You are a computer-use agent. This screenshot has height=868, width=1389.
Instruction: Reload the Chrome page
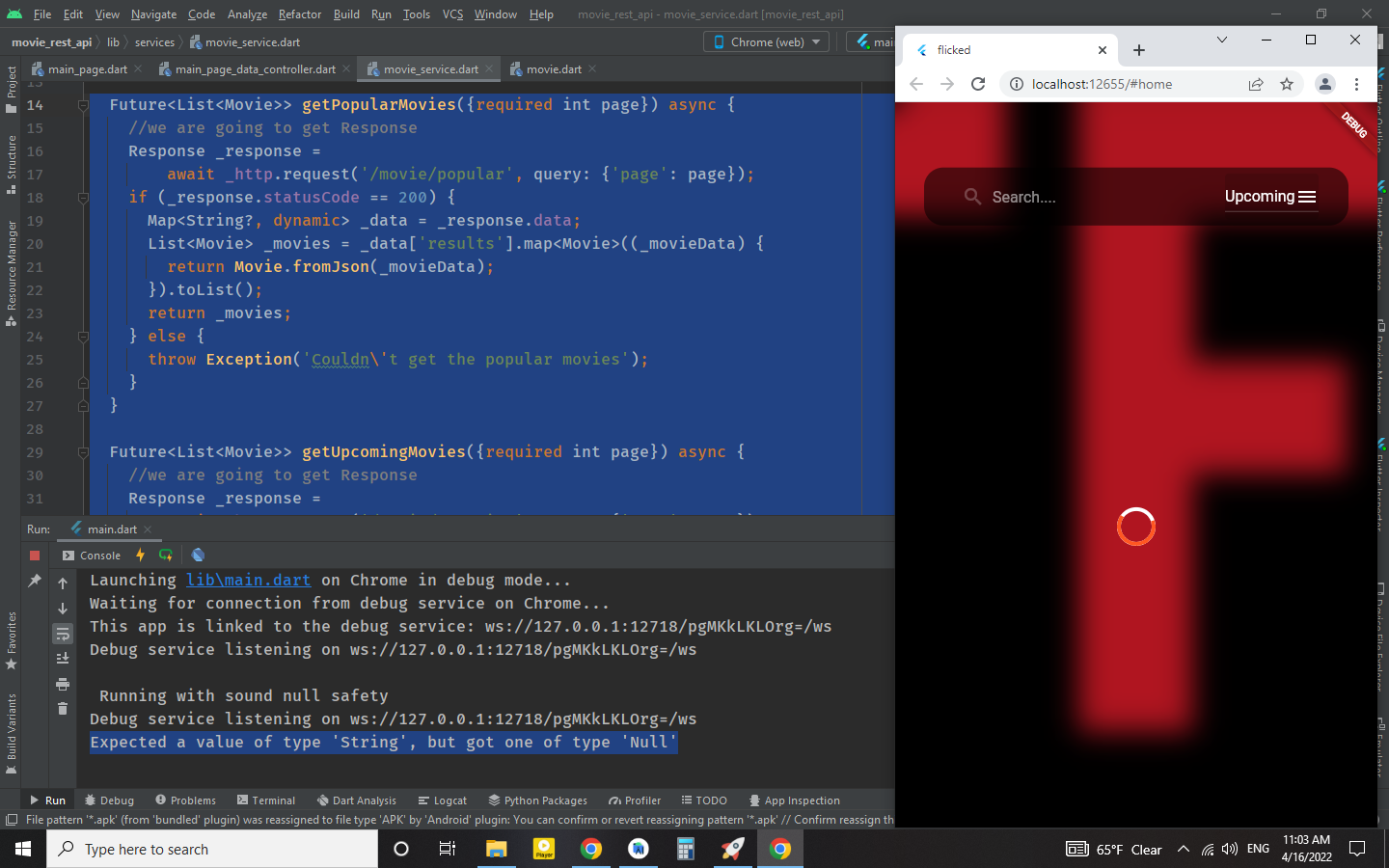[x=978, y=84]
